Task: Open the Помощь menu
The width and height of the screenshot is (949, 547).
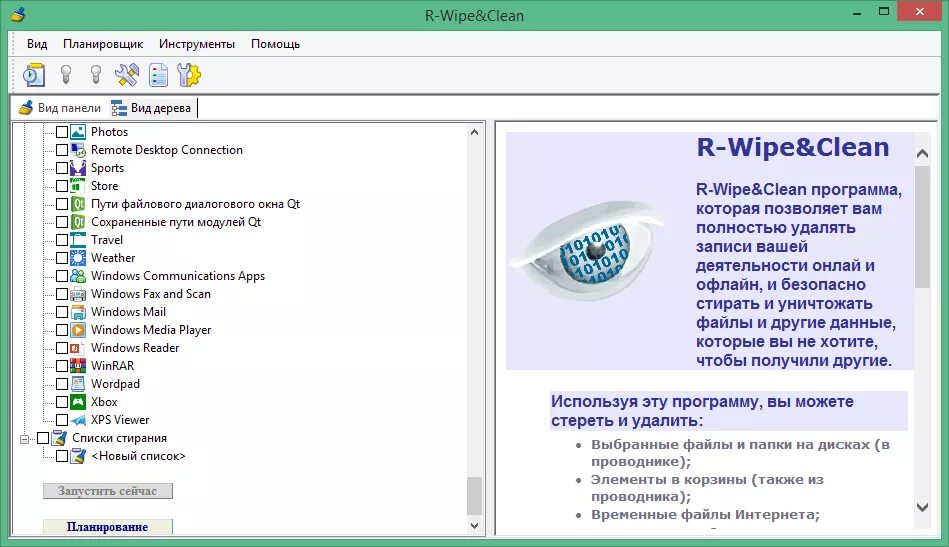Action: click(x=275, y=44)
